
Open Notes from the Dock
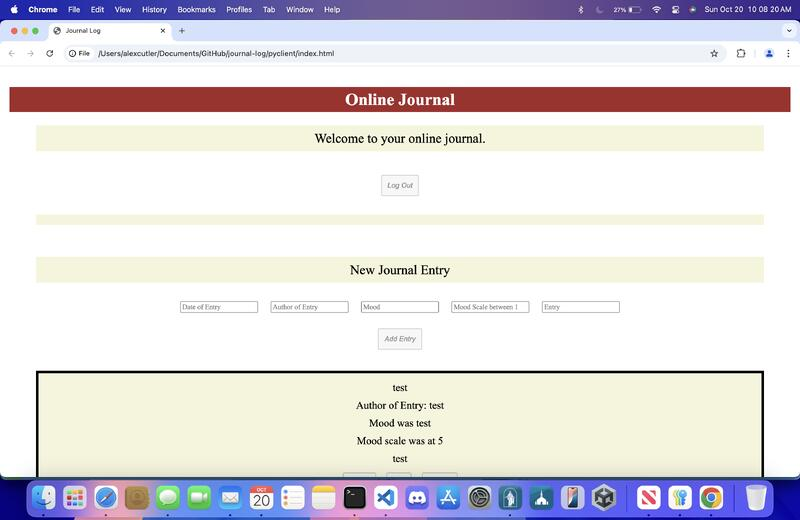pyautogui.click(x=323, y=498)
